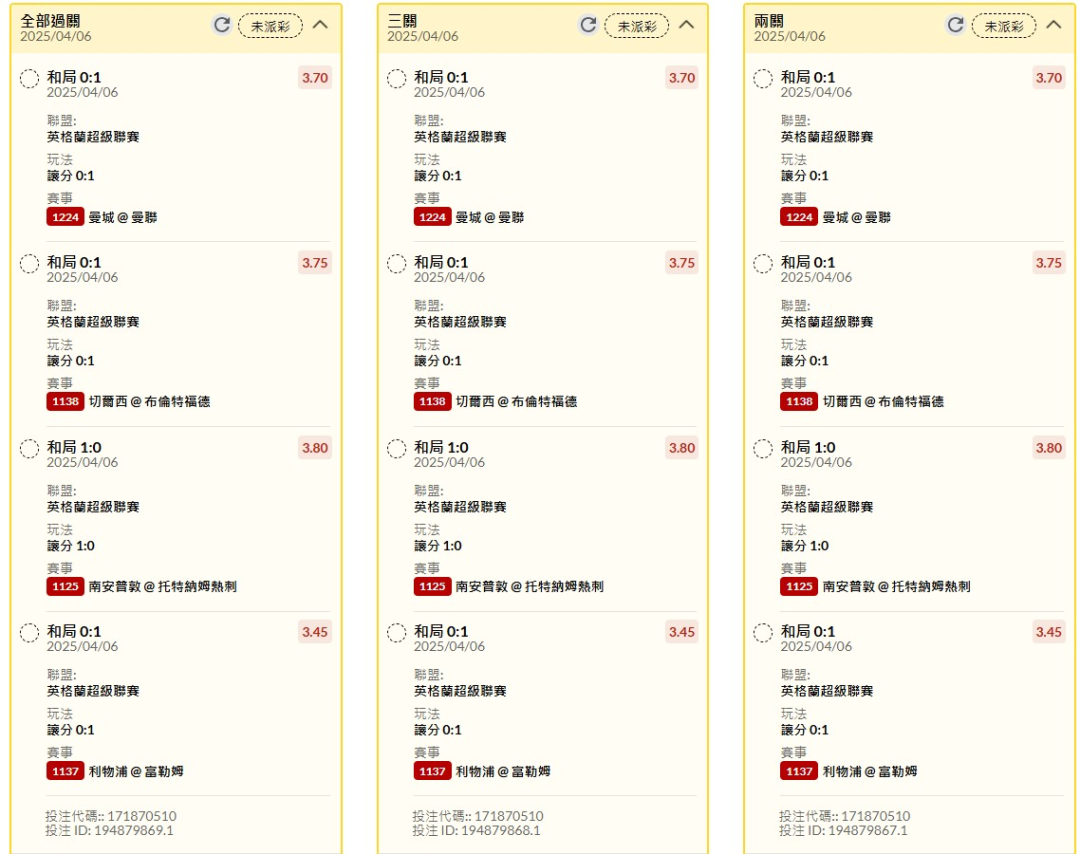Click 投注 ID: 194879869.1 text

click(x=110, y=831)
